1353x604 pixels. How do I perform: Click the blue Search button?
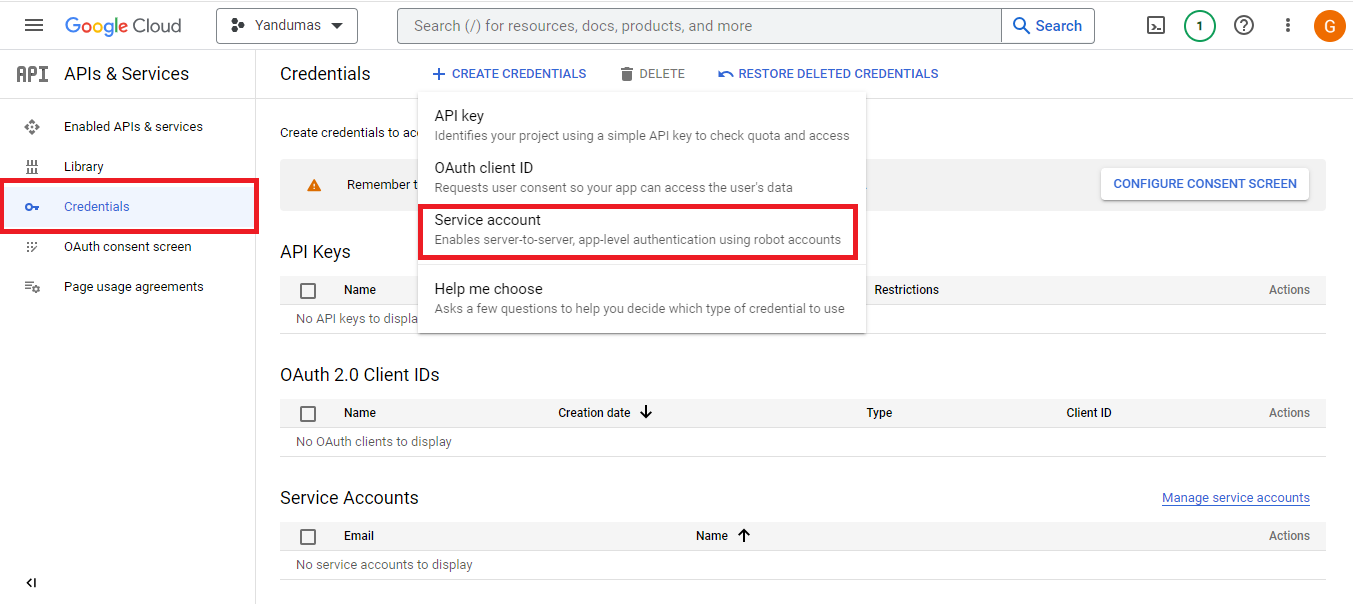pos(1048,26)
